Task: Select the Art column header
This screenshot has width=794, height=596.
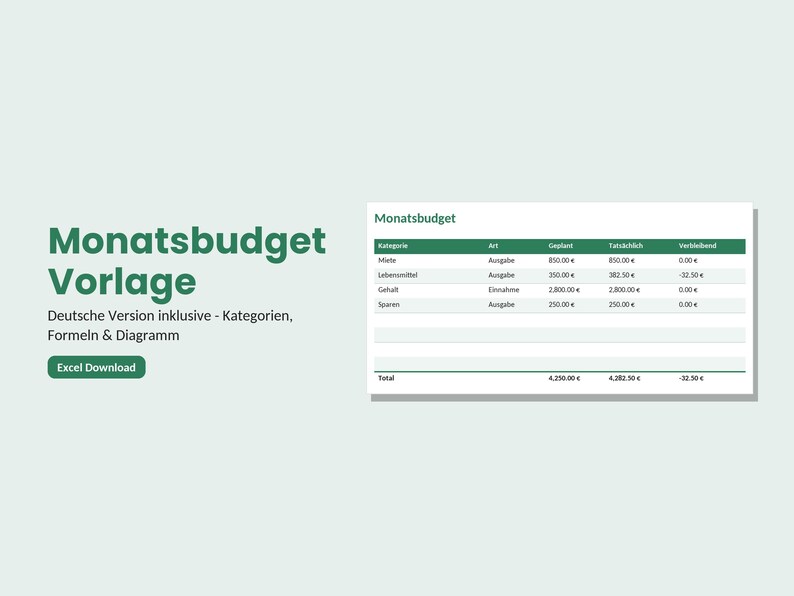Action: click(493, 246)
